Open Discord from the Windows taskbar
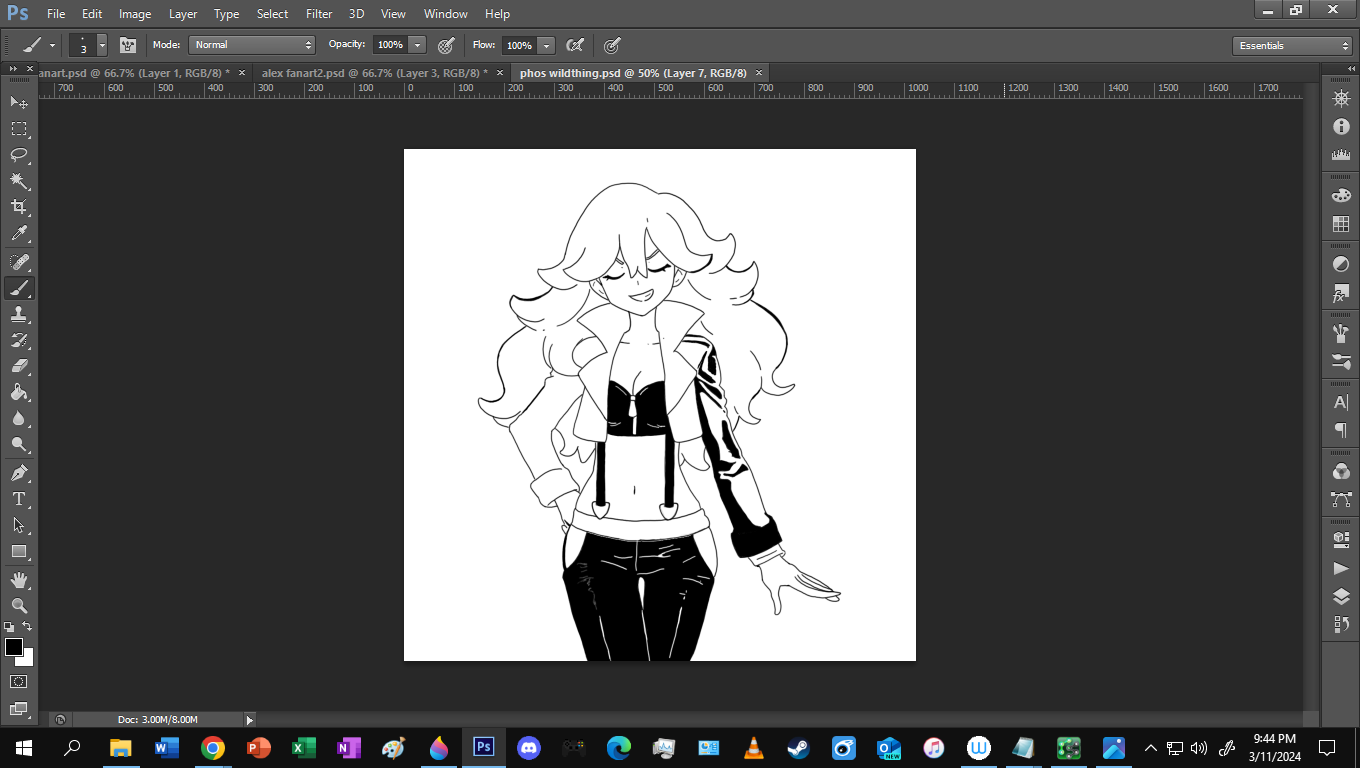1360x768 pixels. click(528, 747)
